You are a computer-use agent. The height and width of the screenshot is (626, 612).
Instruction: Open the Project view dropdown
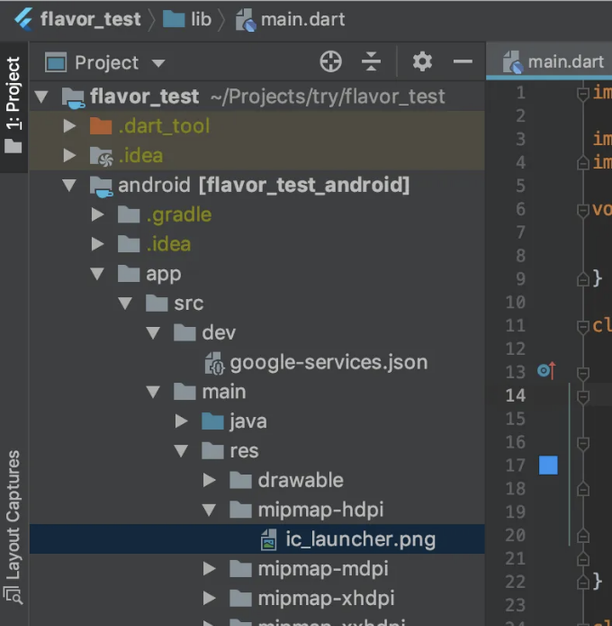[158, 63]
